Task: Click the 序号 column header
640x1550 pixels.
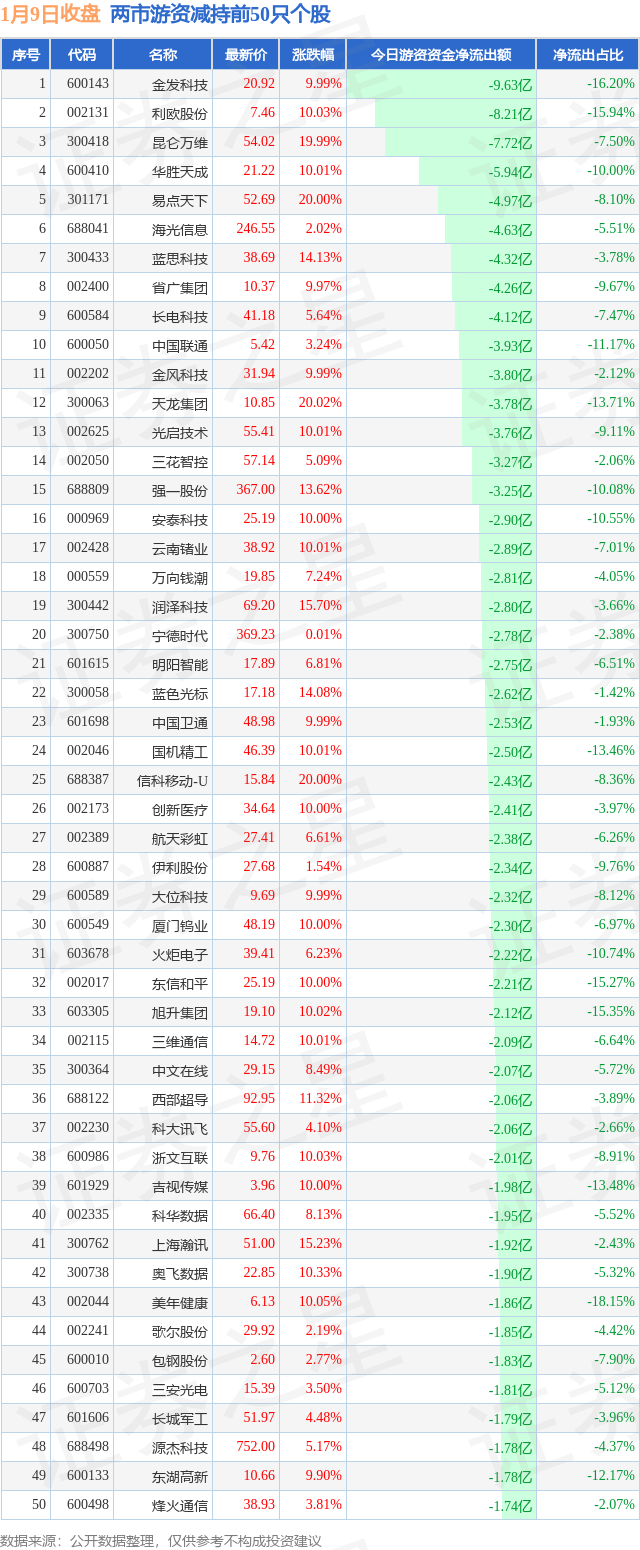Action: click(25, 55)
